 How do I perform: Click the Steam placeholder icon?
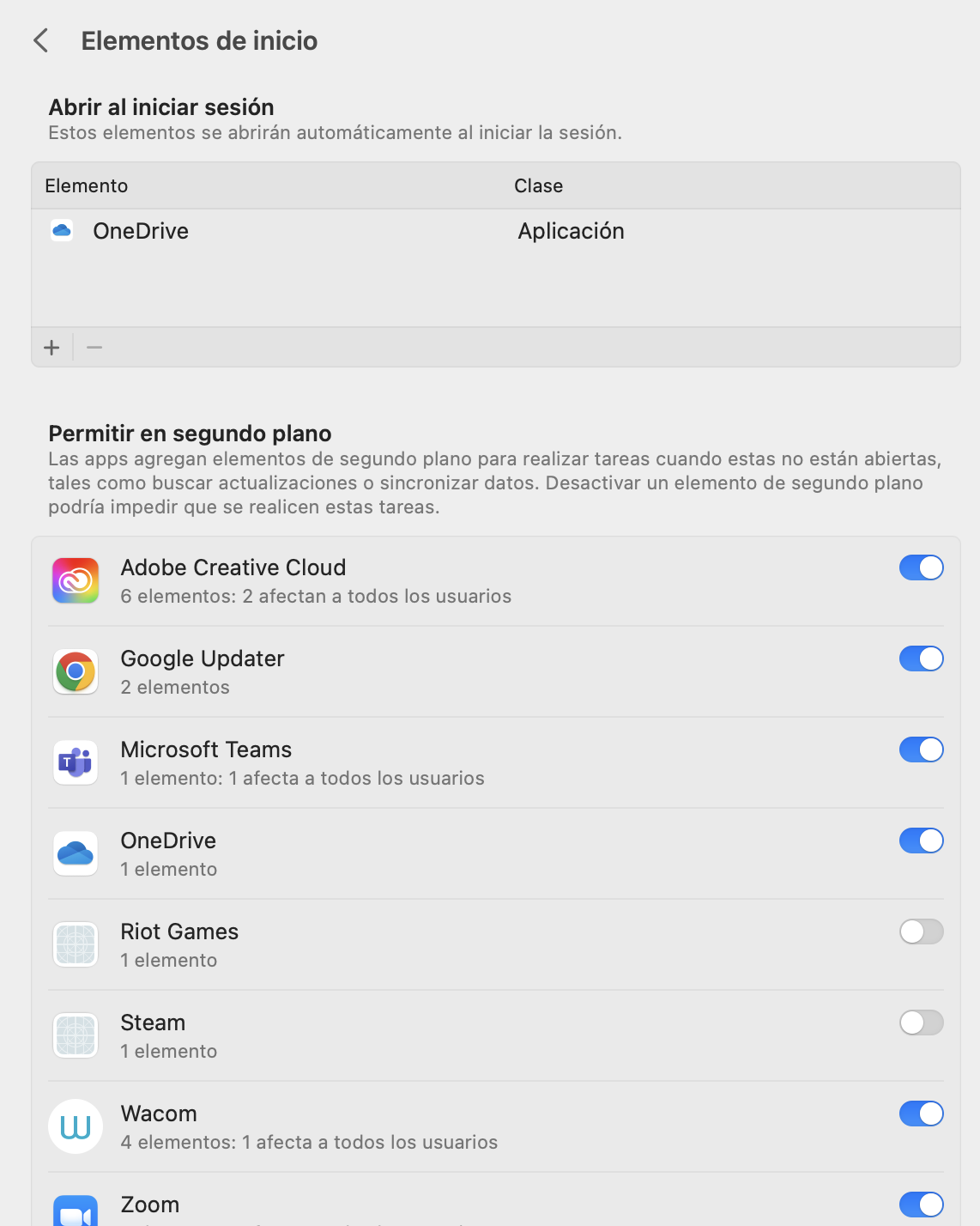(76, 1036)
